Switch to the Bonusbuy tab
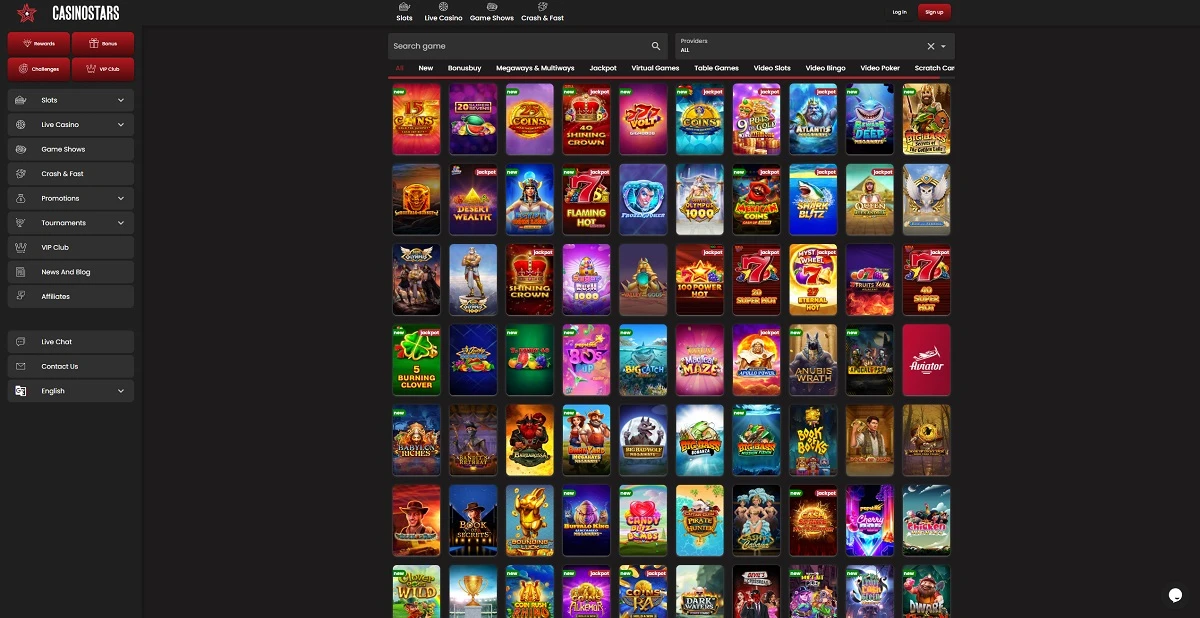The image size is (1200, 618). click(x=465, y=68)
